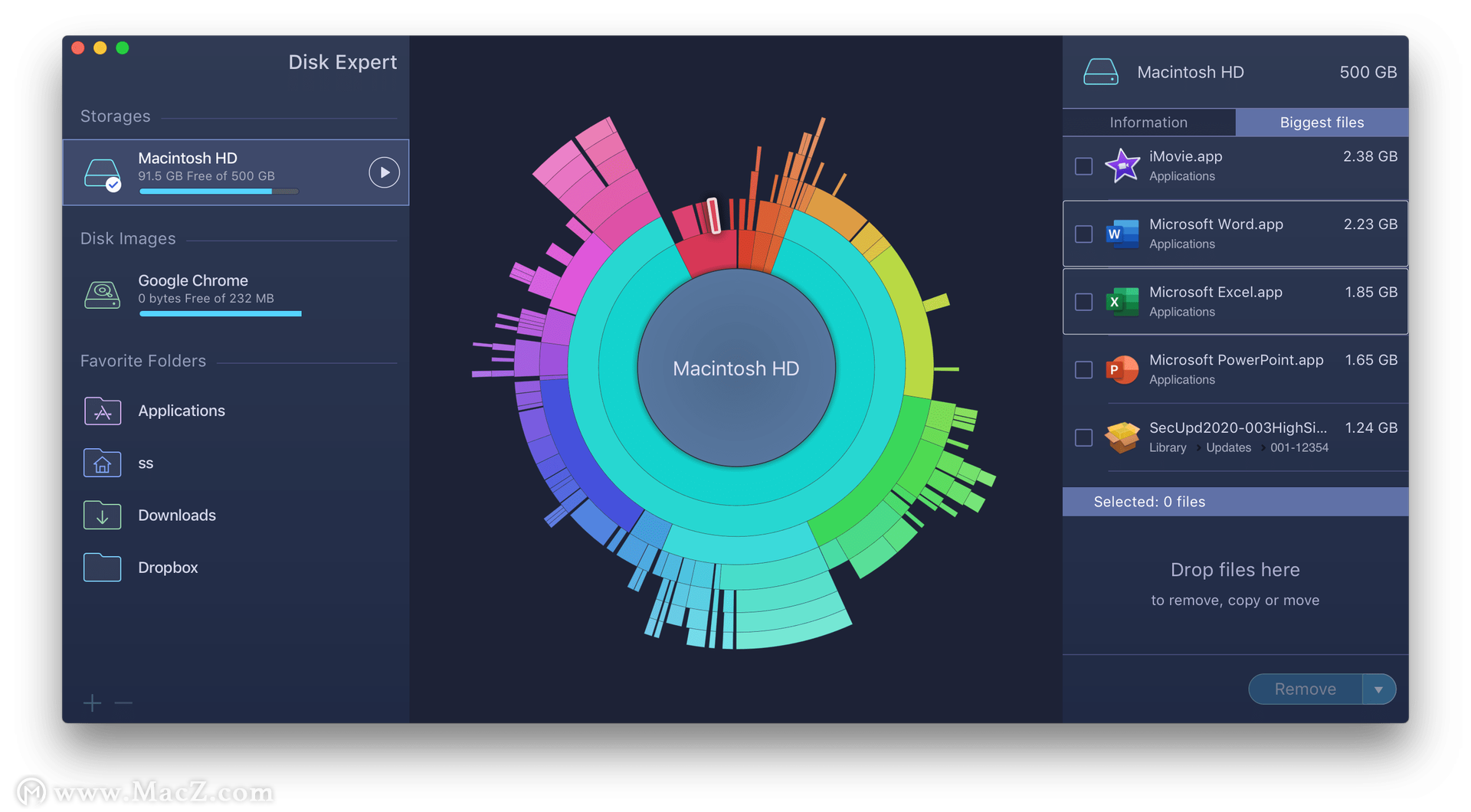This screenshot has height=812, width=1471.
Task: Click the Dropbox folder icon
Action: click(x=103, y=567)
